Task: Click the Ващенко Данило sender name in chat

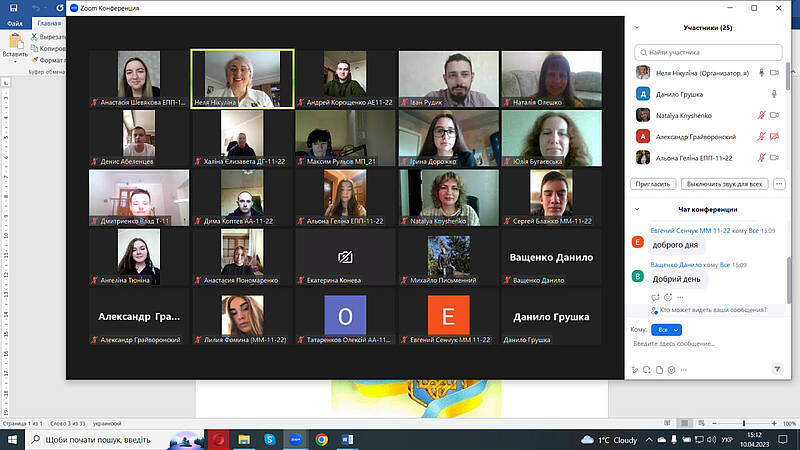Action: pyautogui.click(x=676, y=265)
